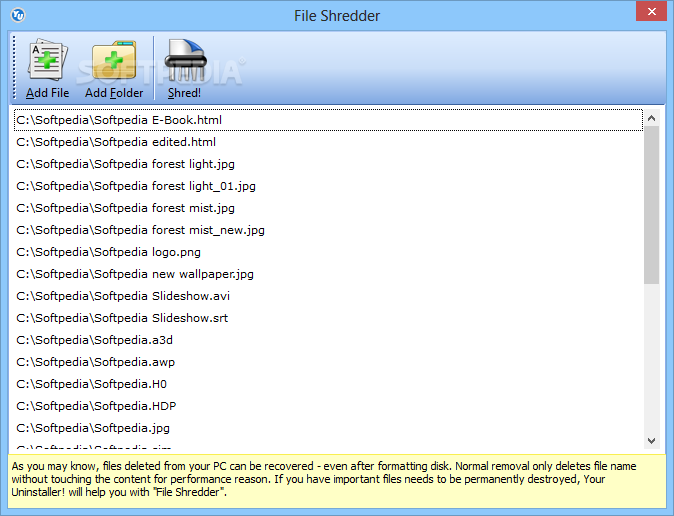This screenshot has height=516, width=674.
Task: Select Softpedia forest mist.jpg entry
Action: point(328,208)
